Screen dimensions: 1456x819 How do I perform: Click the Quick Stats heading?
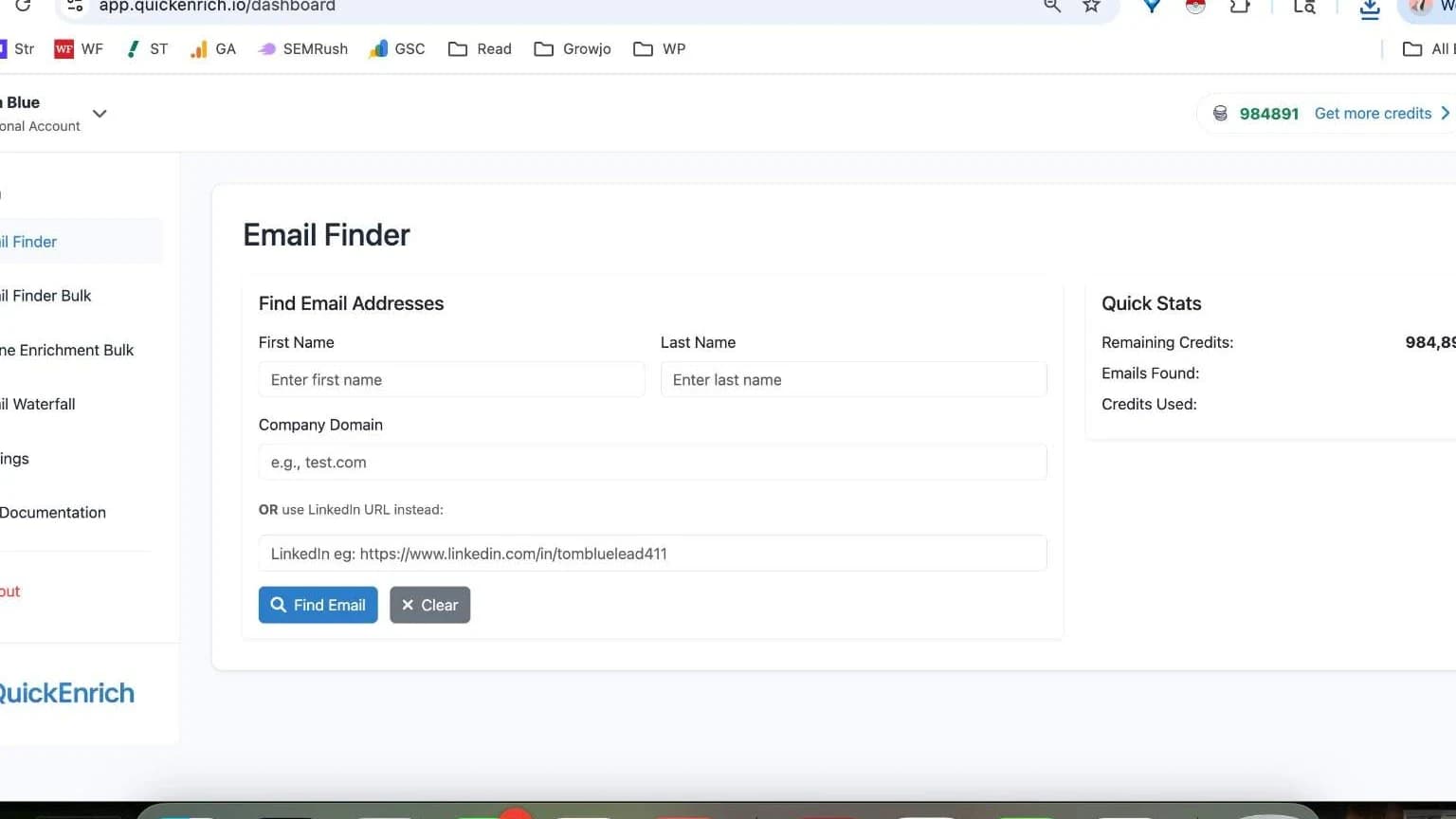1151,303
